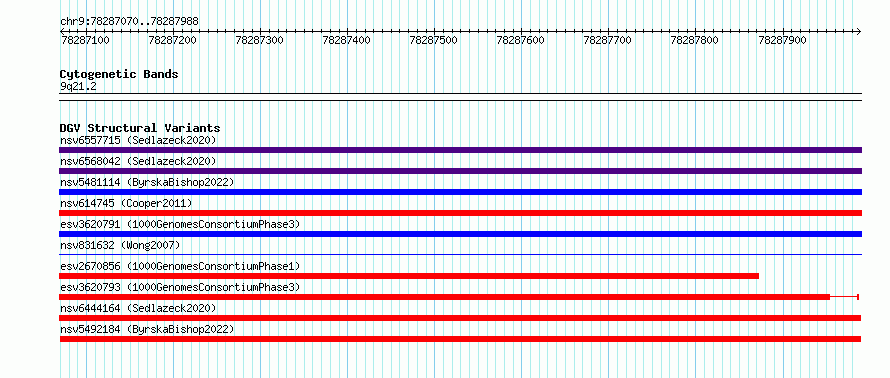Select the thin nsv831632 blue line
The width and height of the screenshot is (890, 378).
pos(460,255)
